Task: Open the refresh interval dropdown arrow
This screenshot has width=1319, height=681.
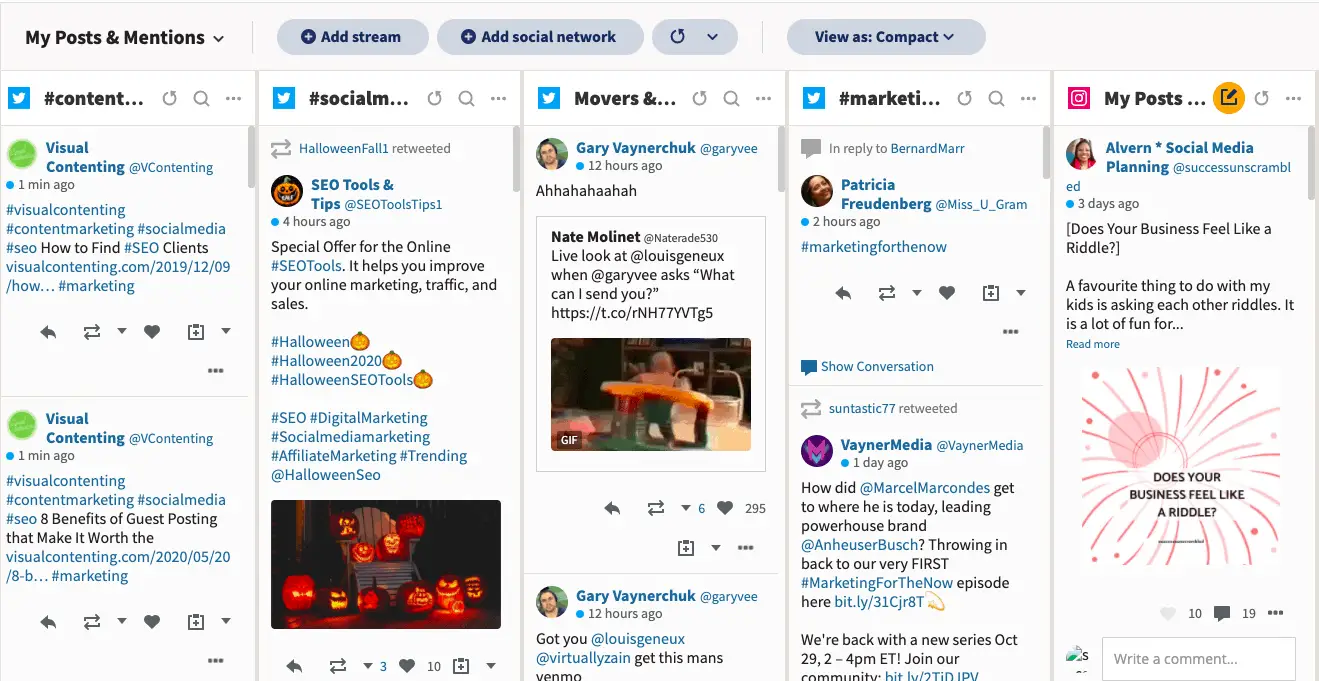Action: [712, 37]
